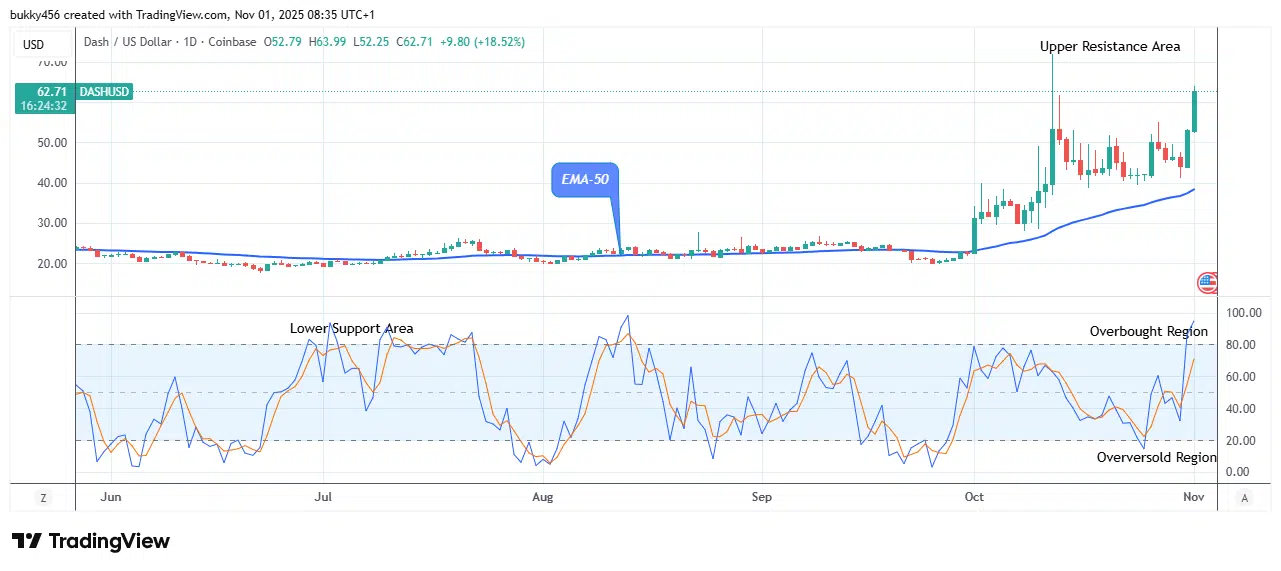Click the TradingView logo at bottom left
Screen dimensions: 1281x571
coord(91,541)
